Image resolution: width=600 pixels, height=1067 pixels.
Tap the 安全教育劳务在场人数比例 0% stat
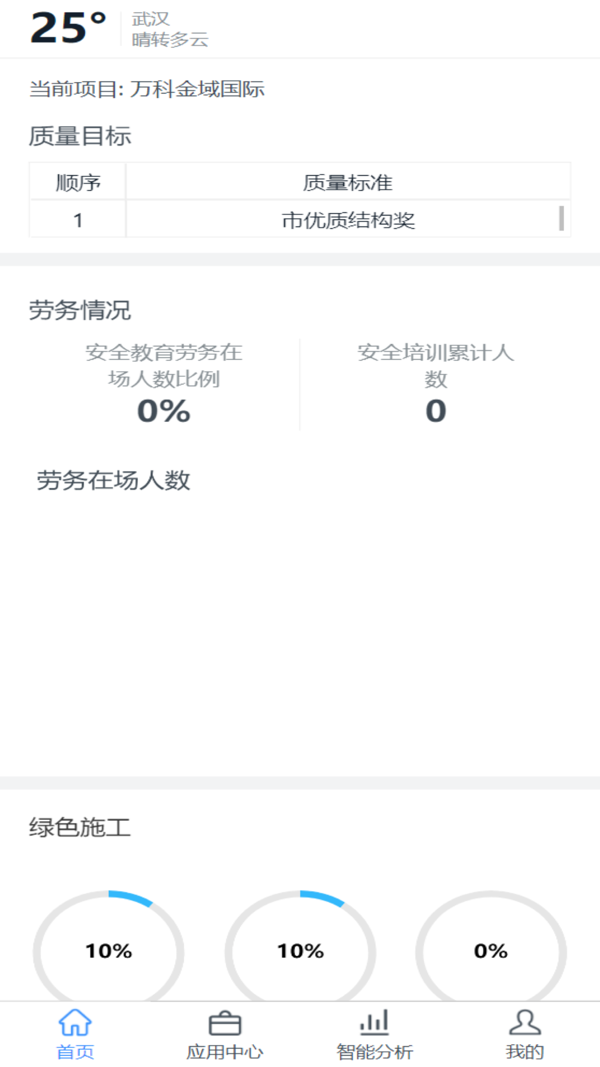pyautogui.click(x=164, y=385)
